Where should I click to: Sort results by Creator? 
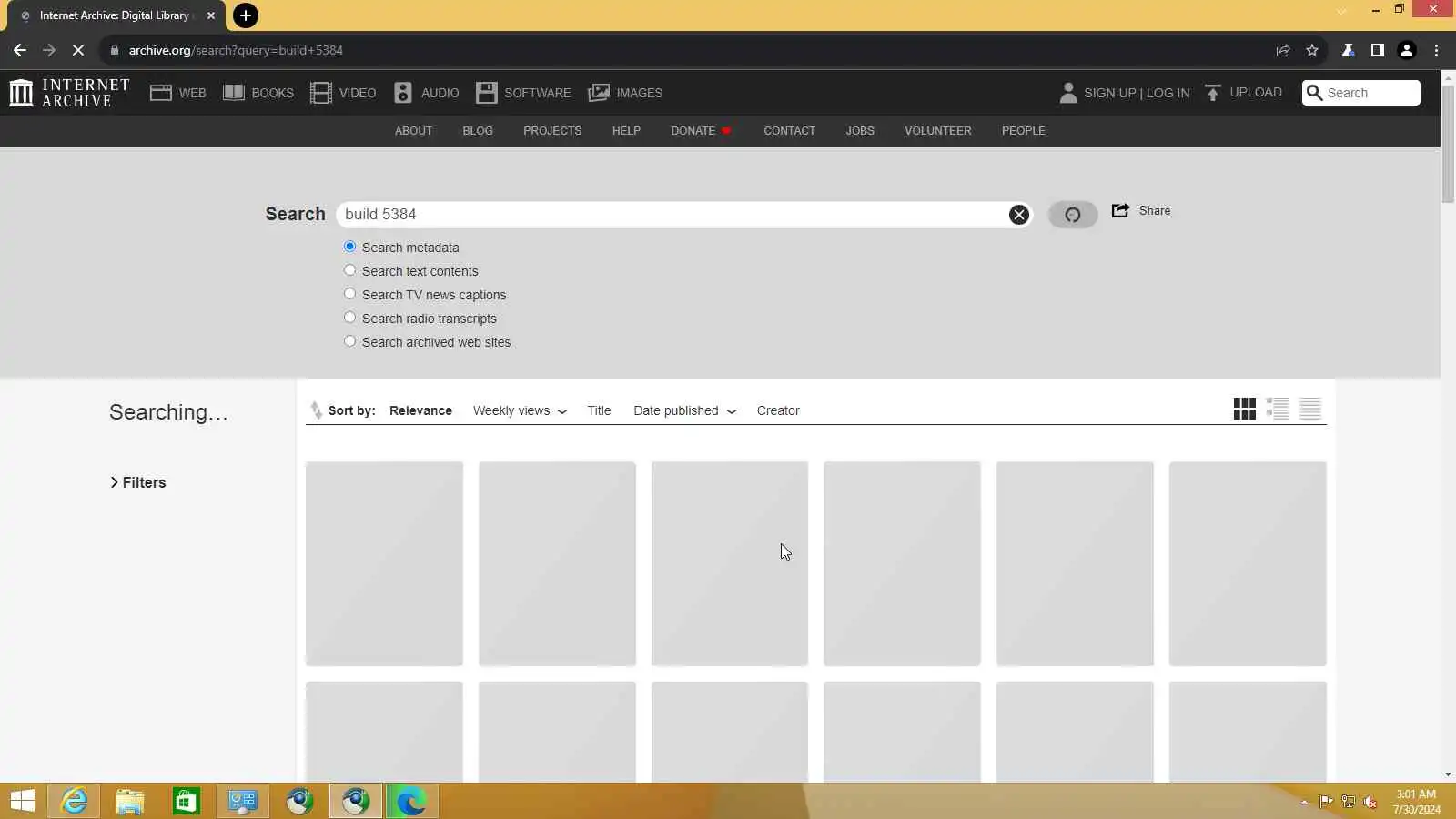[778, 410]
